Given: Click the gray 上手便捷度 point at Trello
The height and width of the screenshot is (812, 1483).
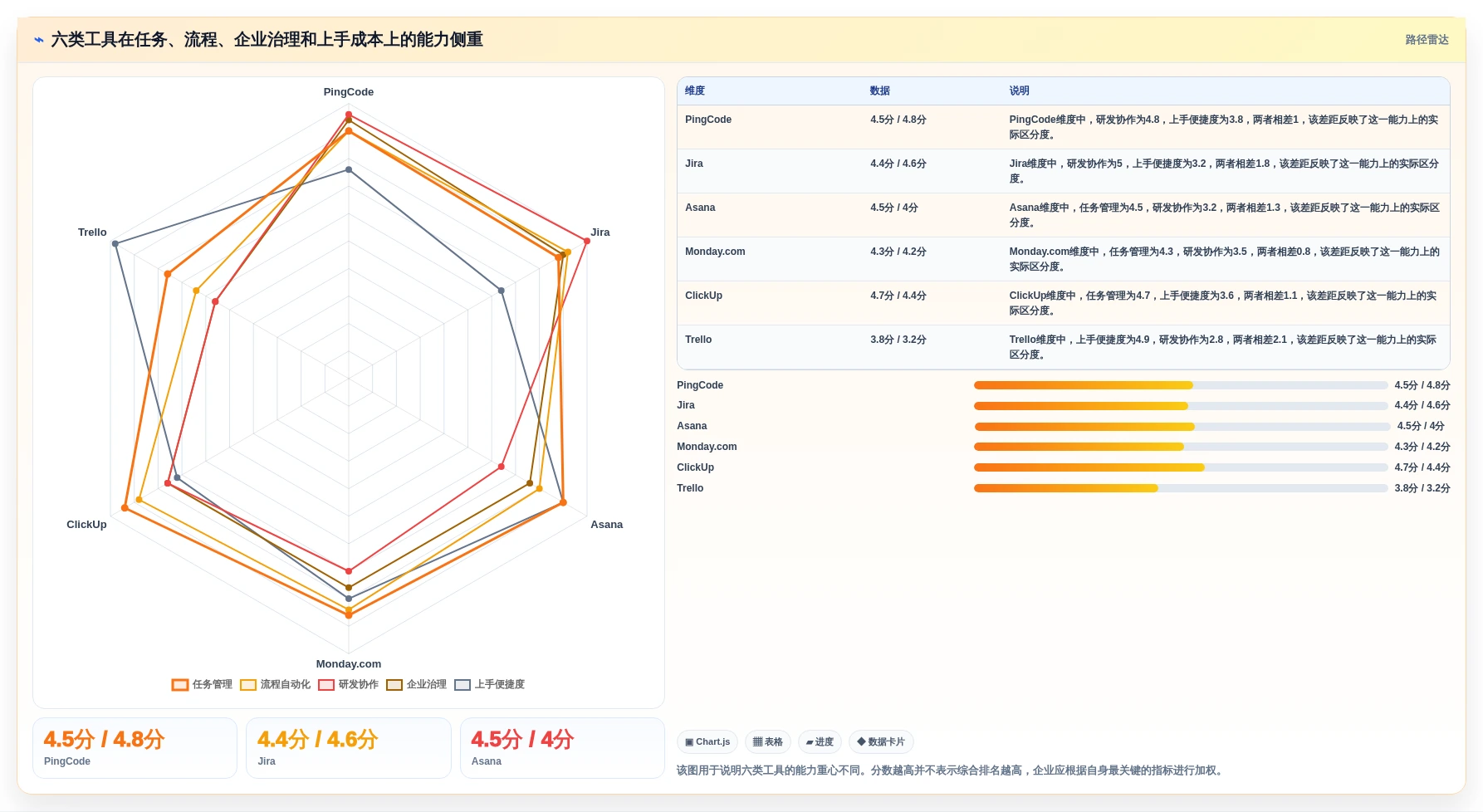Looking at the screenshot, I should click(x=115, y=243).
